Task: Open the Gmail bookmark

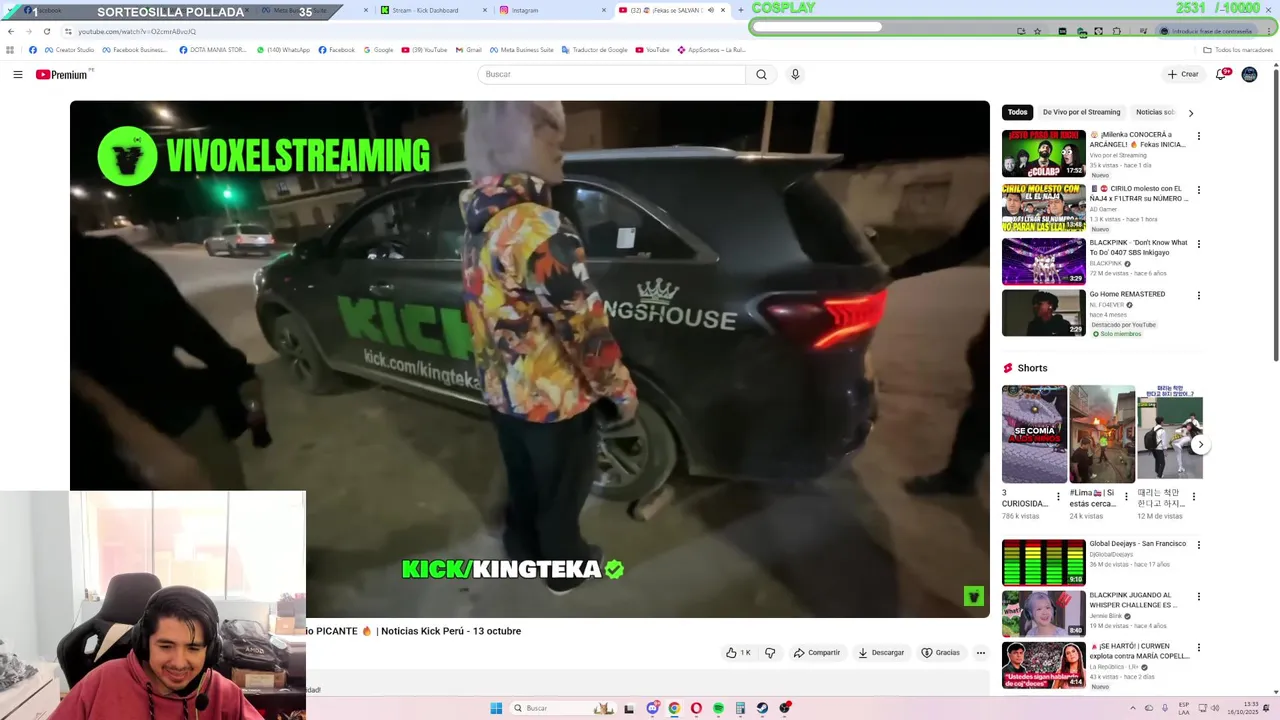Action: (468, 50)
